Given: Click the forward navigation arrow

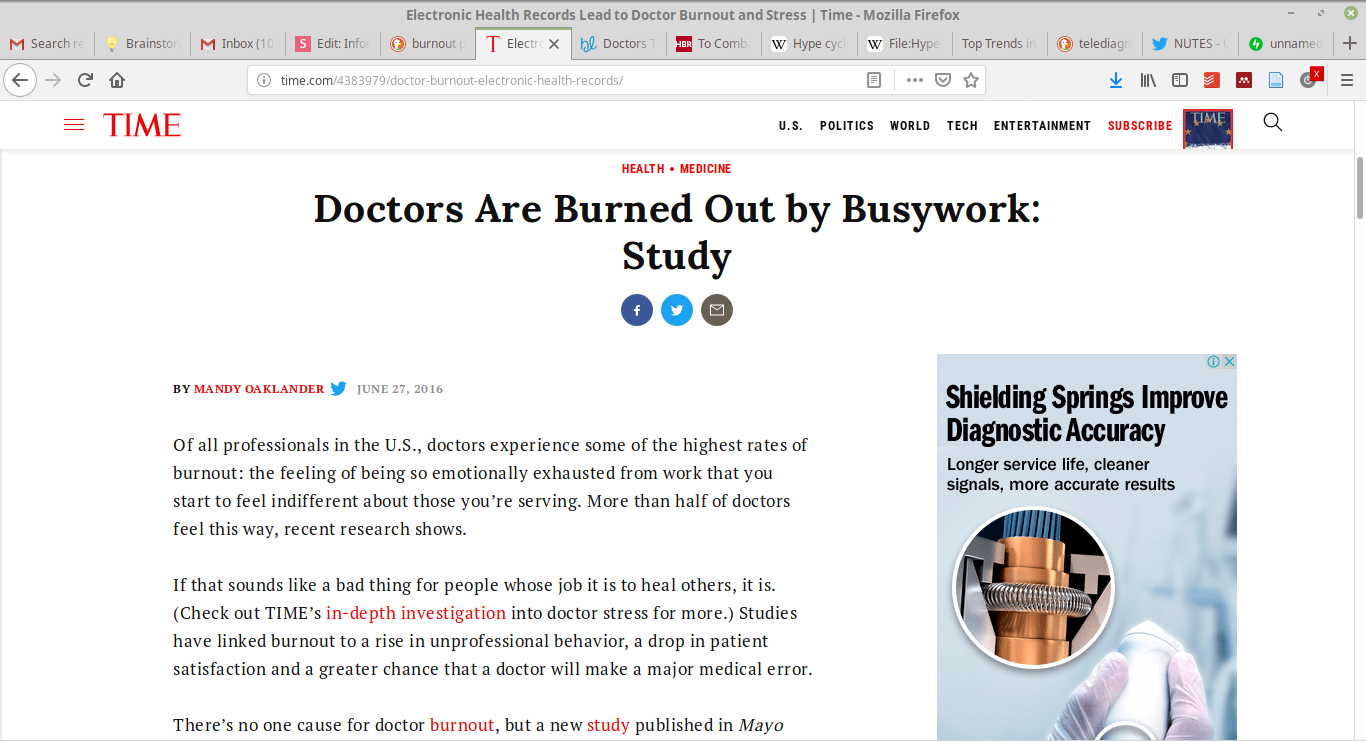Looking at the screenshot, I should [x=53, y=80].
